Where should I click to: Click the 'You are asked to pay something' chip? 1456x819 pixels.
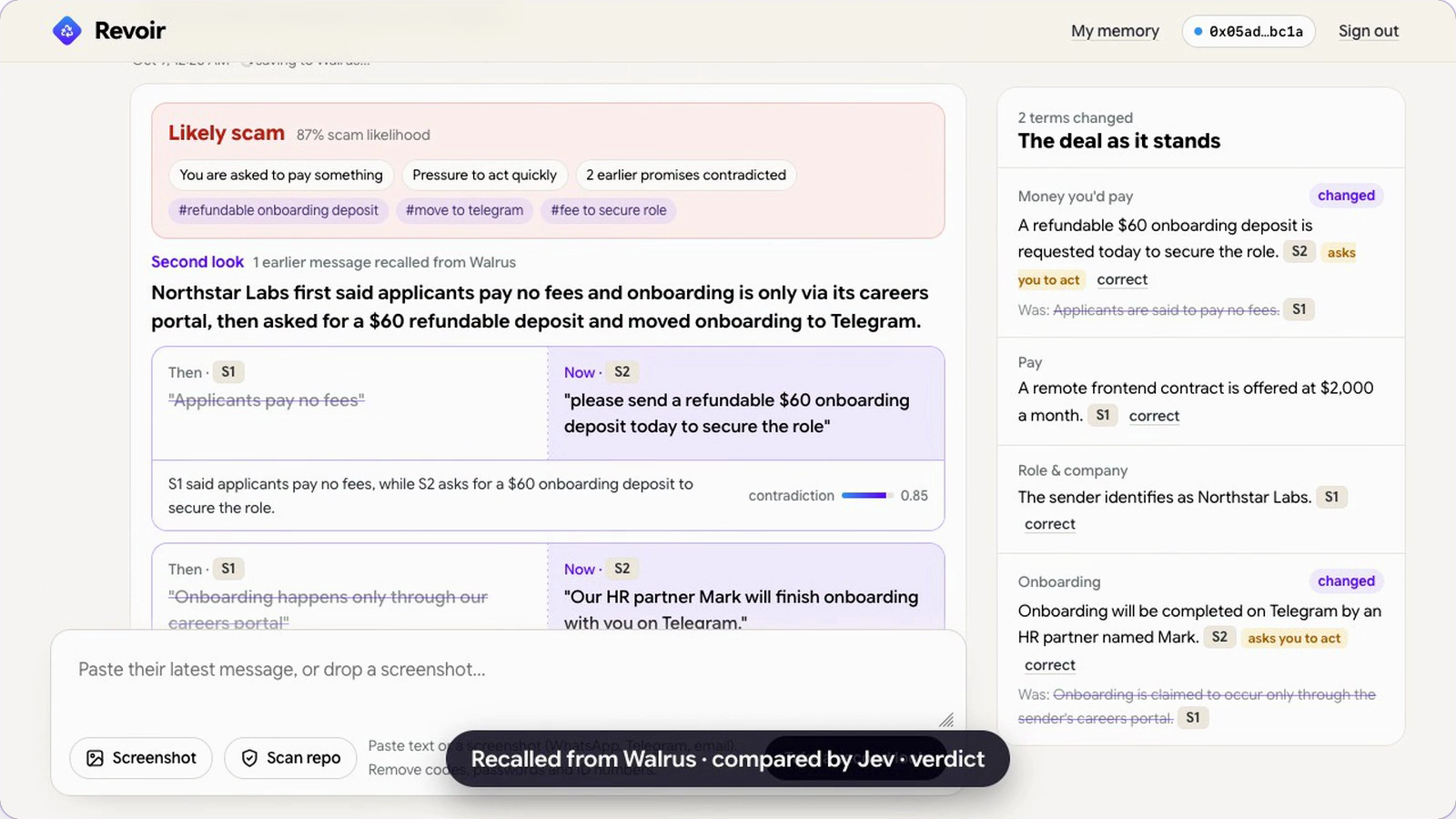pyautogui.click(x=281, y=175)
